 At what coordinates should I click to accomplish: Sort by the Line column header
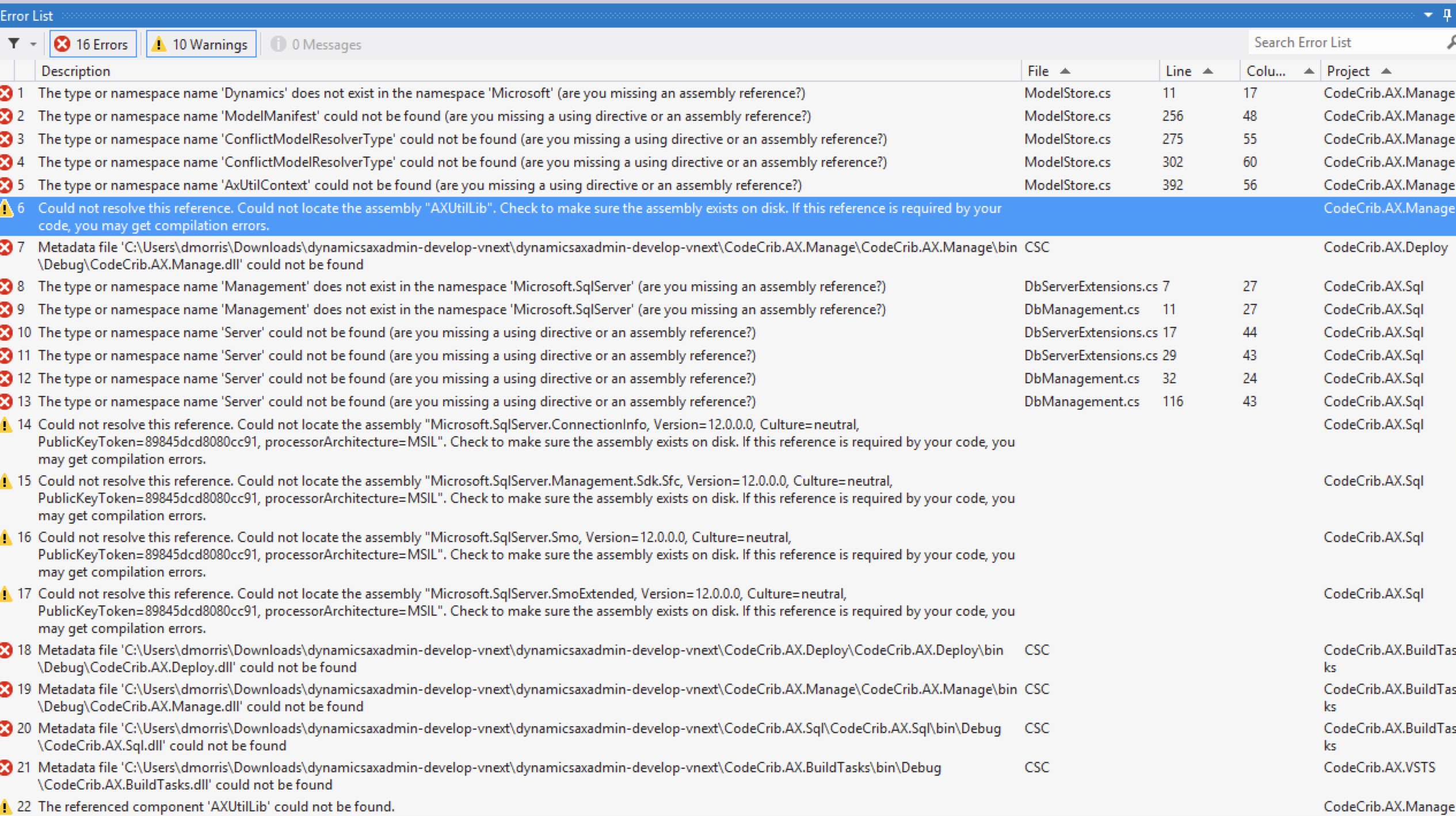[x=1179, y=70]
